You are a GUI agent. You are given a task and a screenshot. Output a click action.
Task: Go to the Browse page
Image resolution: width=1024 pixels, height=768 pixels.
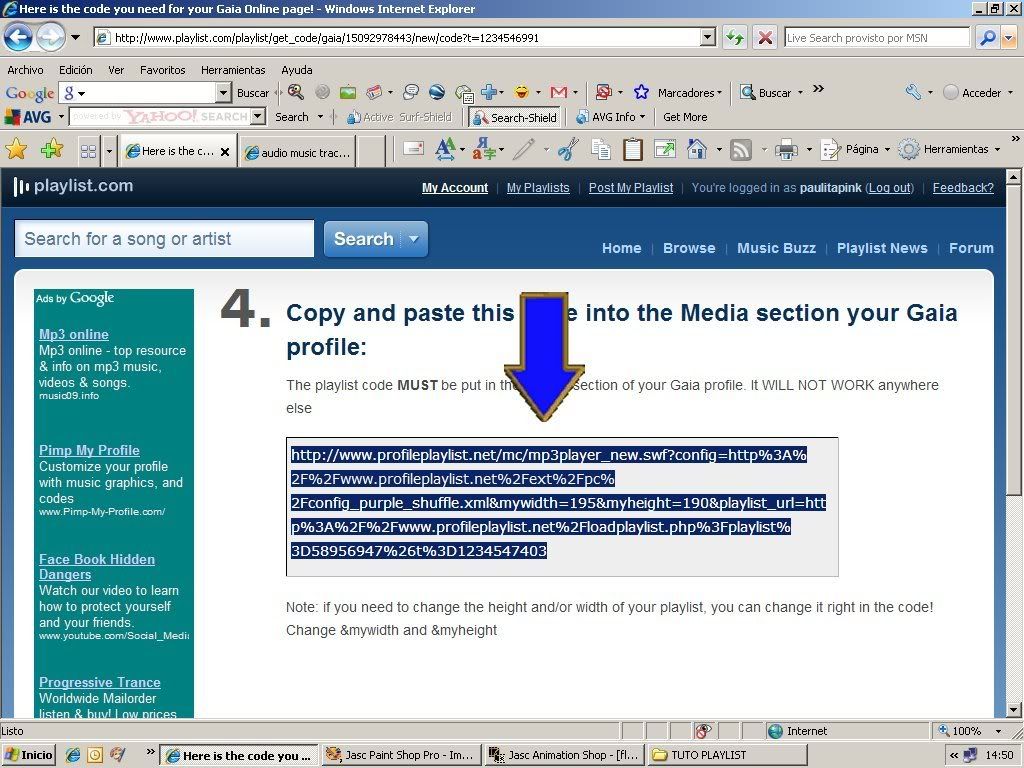coord(689,248)
